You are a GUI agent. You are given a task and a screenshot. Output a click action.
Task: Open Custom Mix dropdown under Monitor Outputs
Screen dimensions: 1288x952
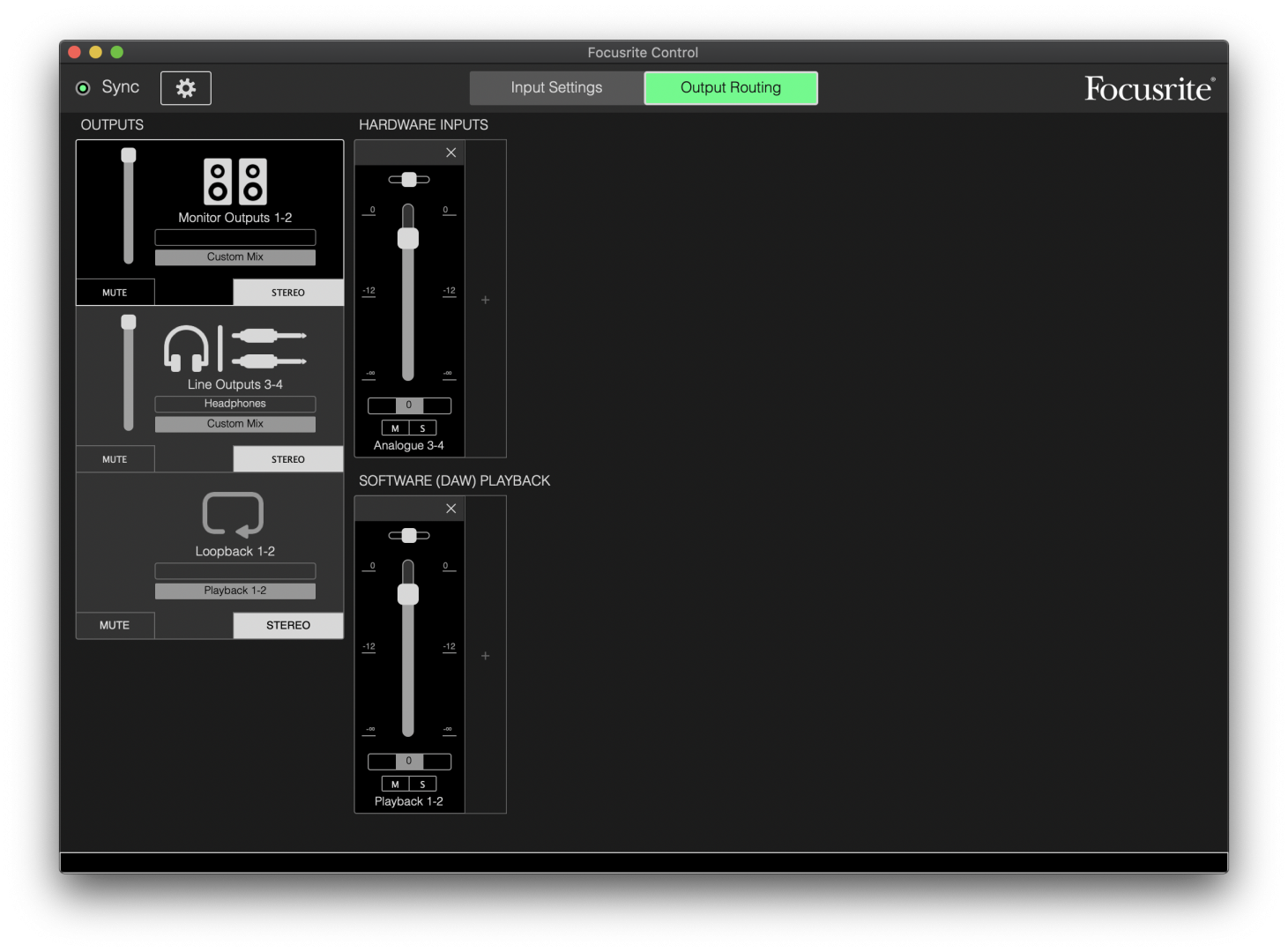[235, 257]
